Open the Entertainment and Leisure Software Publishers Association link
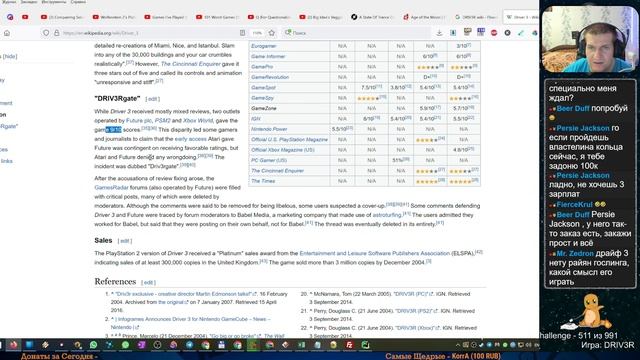640x360 pixels. tap(374, 253)
